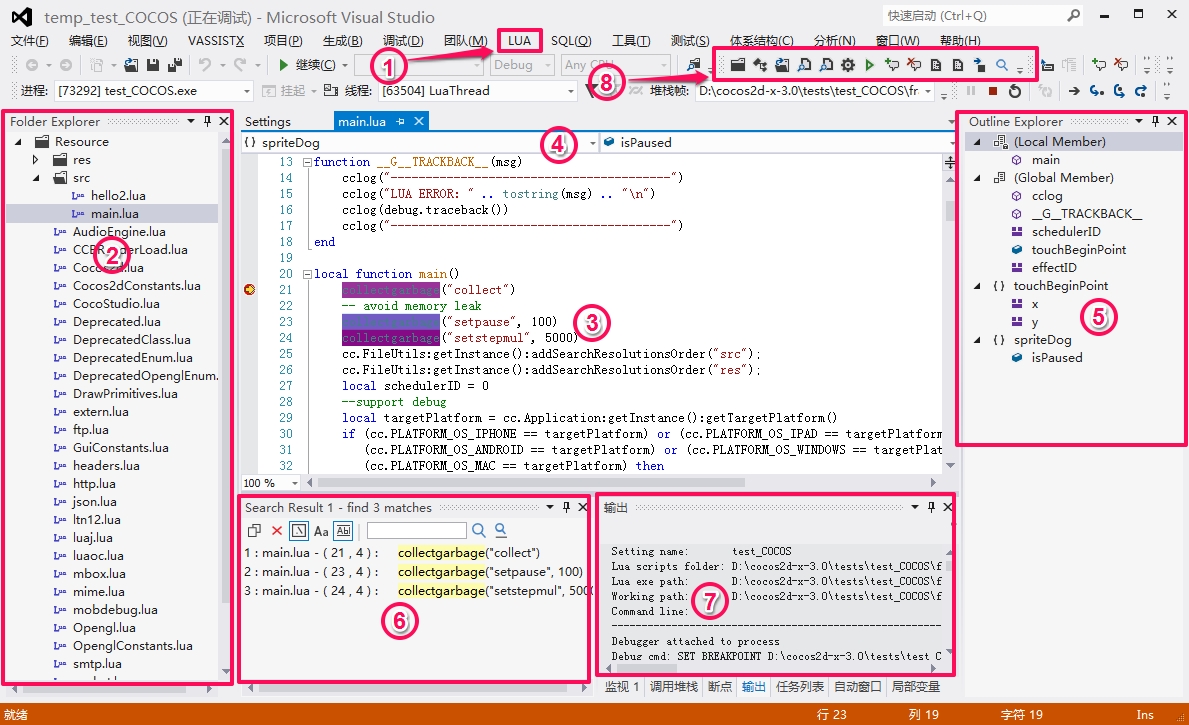Open the 任务列表 tab
This screenshot has height=725, width=1189.
pyautogui.click(x=799, y=686)
